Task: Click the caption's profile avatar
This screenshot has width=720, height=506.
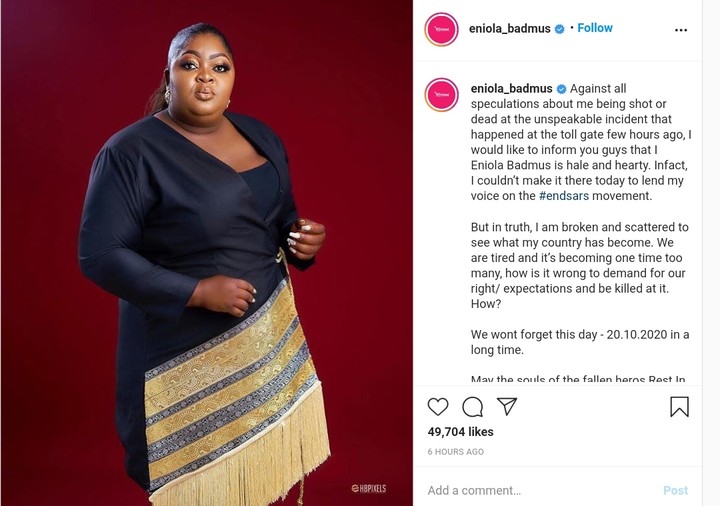Action: pyautogui.click(x=441, y=95)
